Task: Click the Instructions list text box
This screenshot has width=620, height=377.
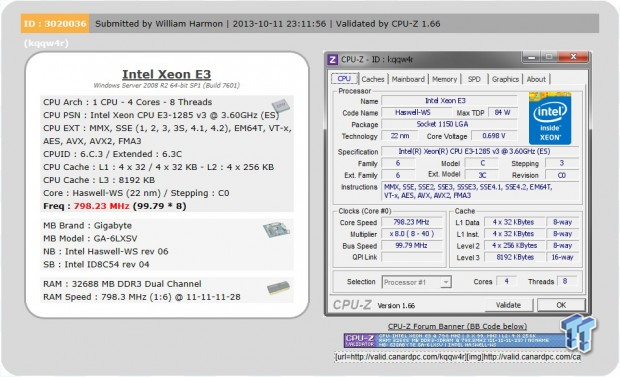Action: click(x=480, y=191)
